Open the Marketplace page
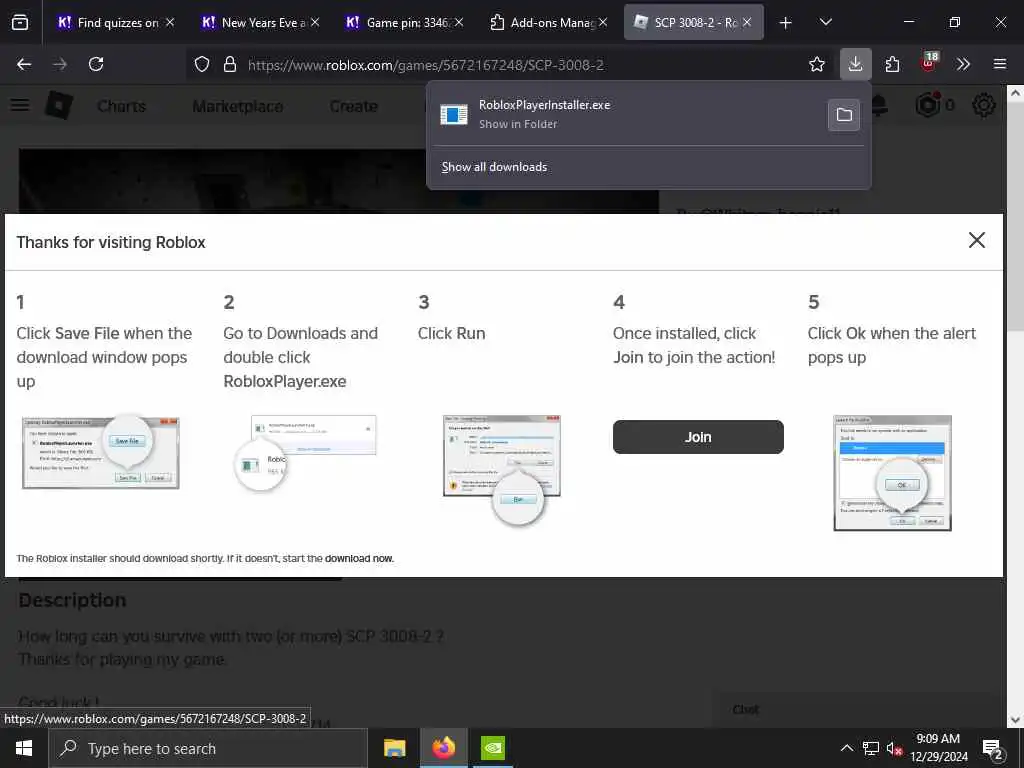The height and width of the screenshot is (768, 1024). (238, 106)
